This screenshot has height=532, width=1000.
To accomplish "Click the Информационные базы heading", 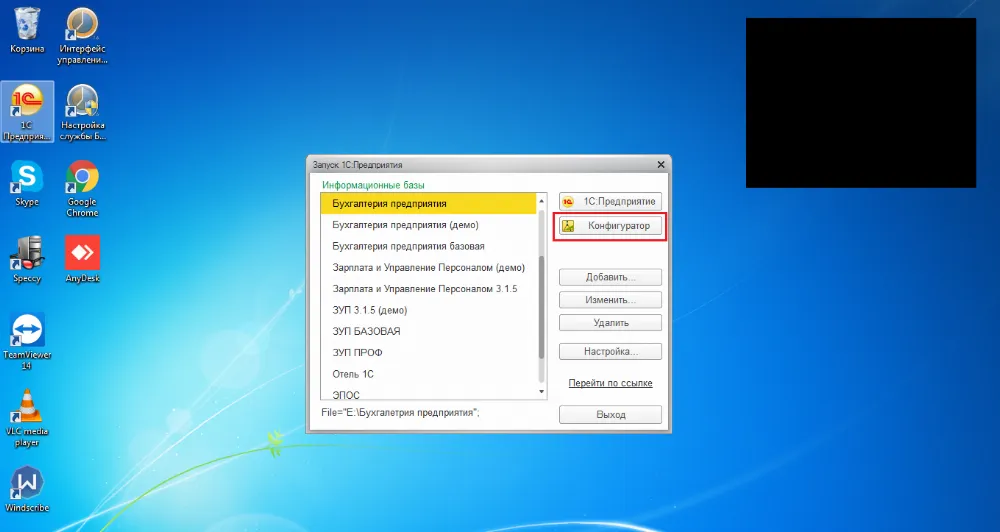I will tap(373, 185).
